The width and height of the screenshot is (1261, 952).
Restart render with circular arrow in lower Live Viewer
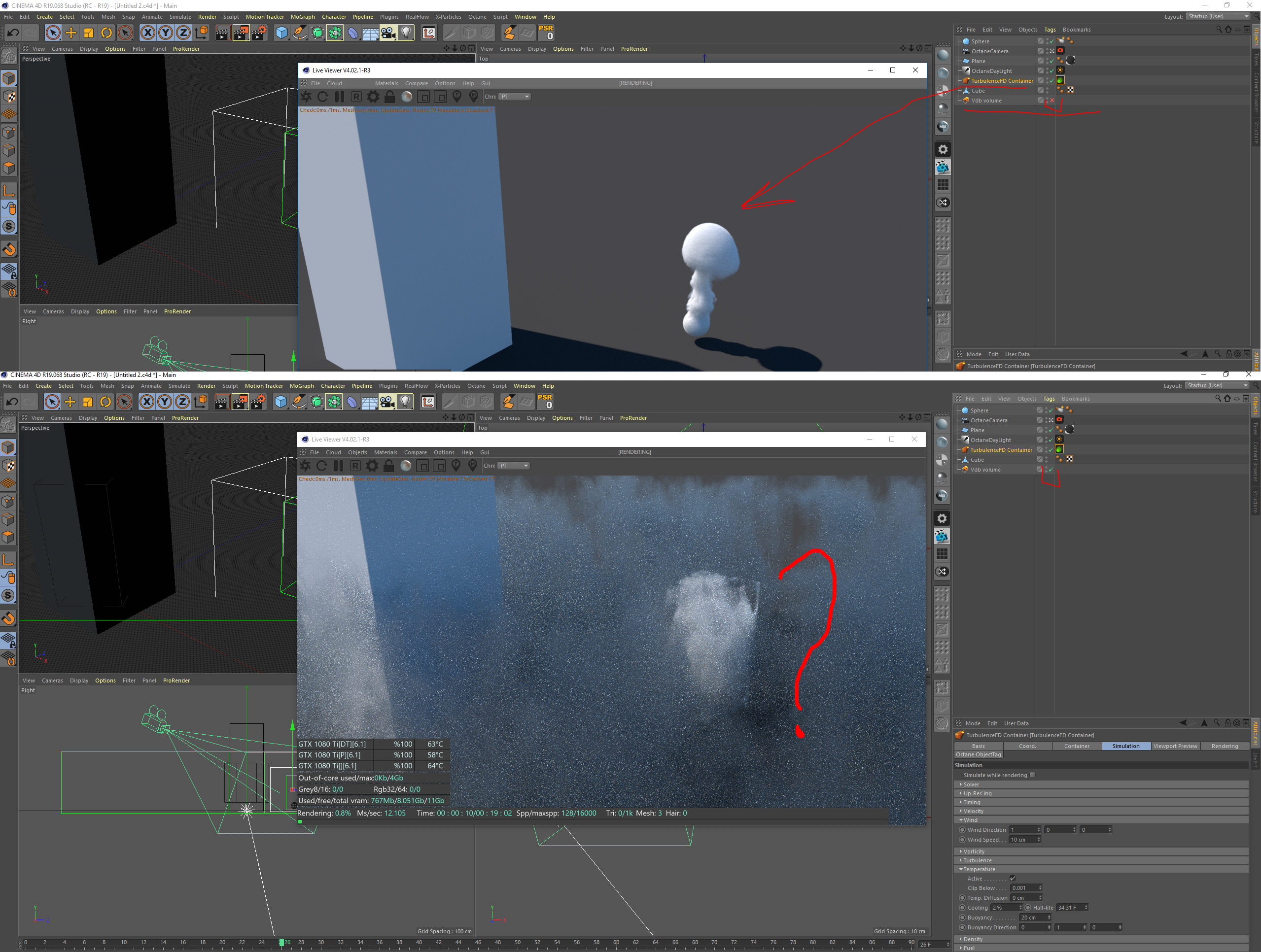321,466
